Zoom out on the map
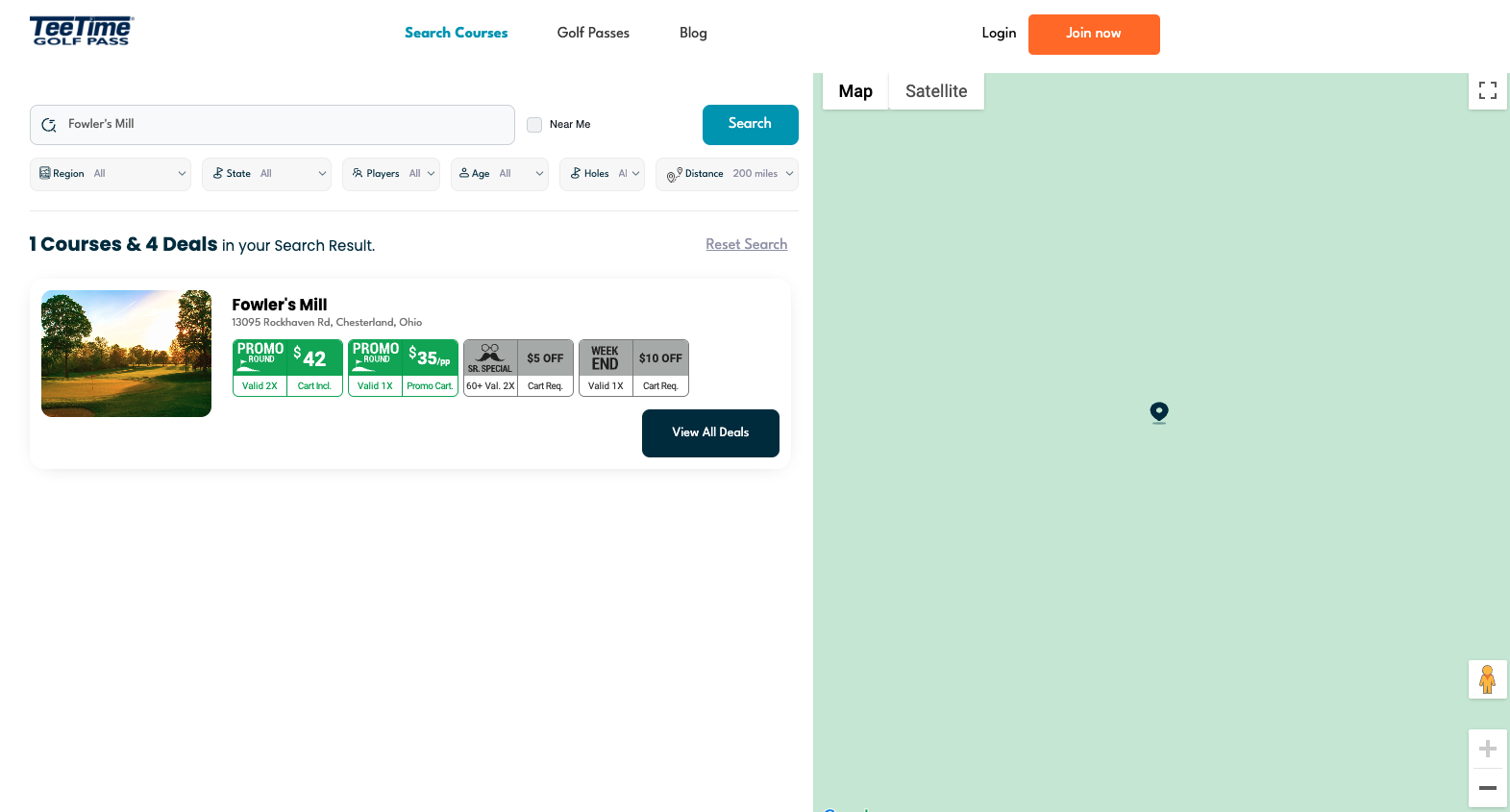Image resolution: width=1510 pixels, height=812 pixels. (x=1488, y=788)
